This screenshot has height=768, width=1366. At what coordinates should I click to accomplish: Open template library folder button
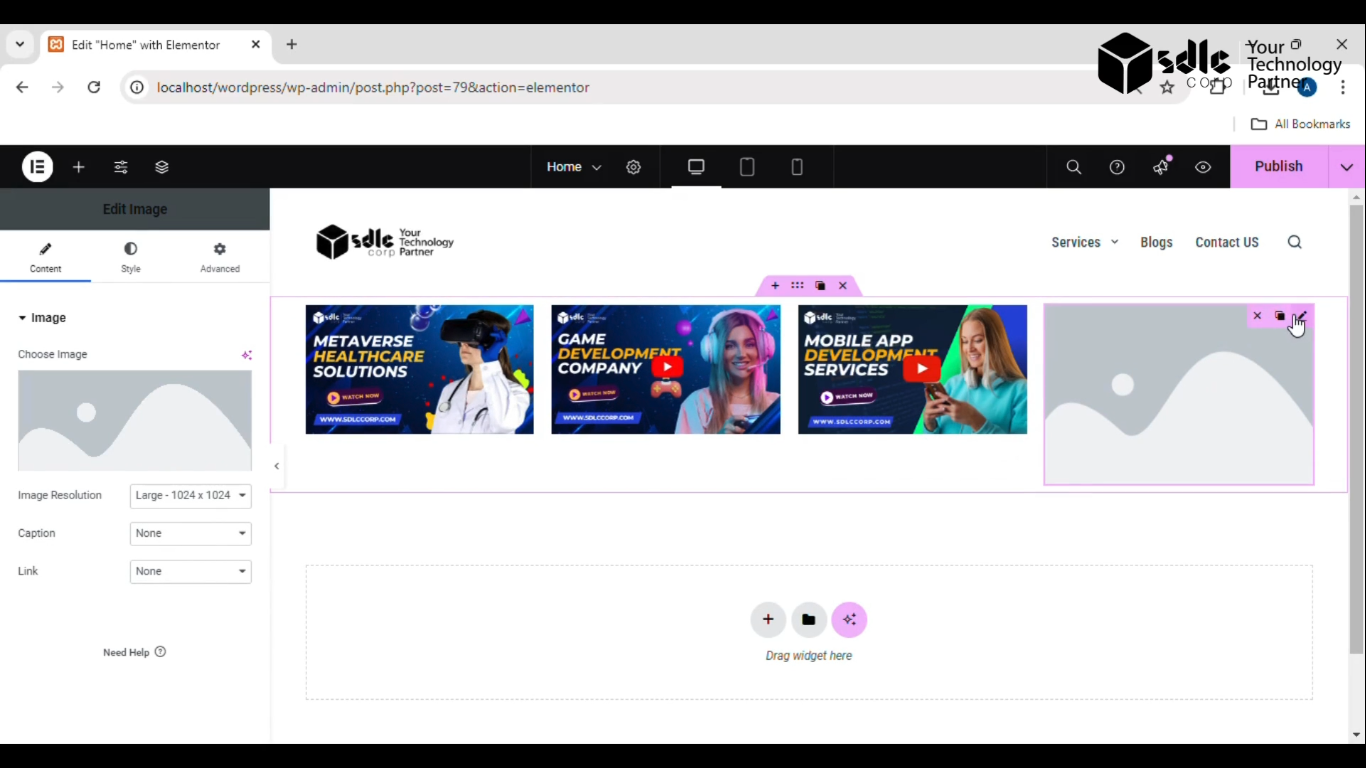pos(809,620)
